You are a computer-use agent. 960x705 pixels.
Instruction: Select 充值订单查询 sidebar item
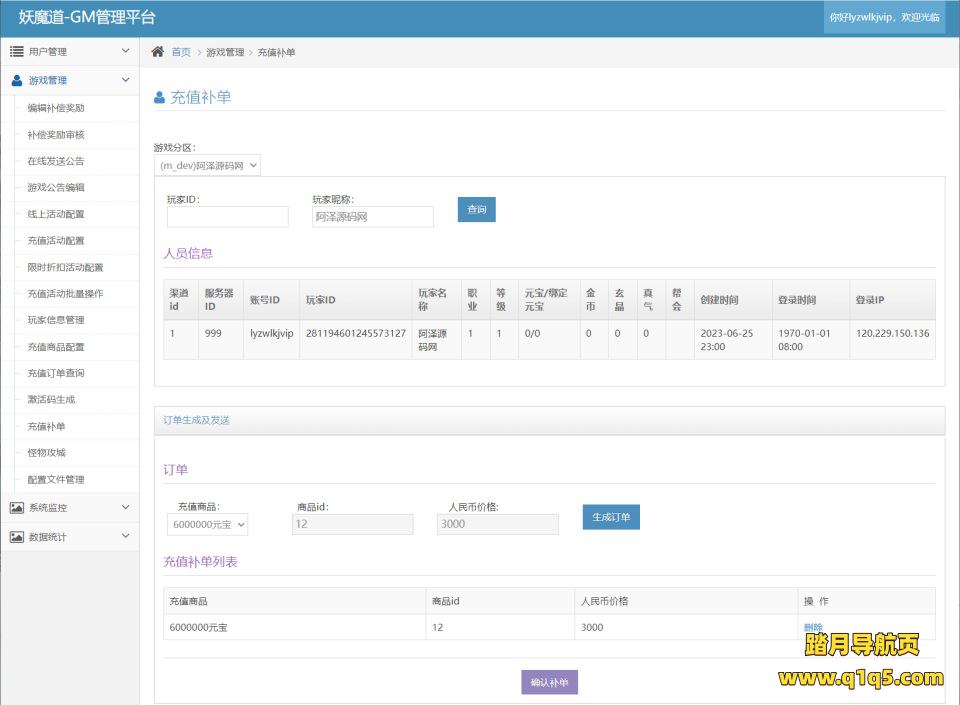coord(56,373)
